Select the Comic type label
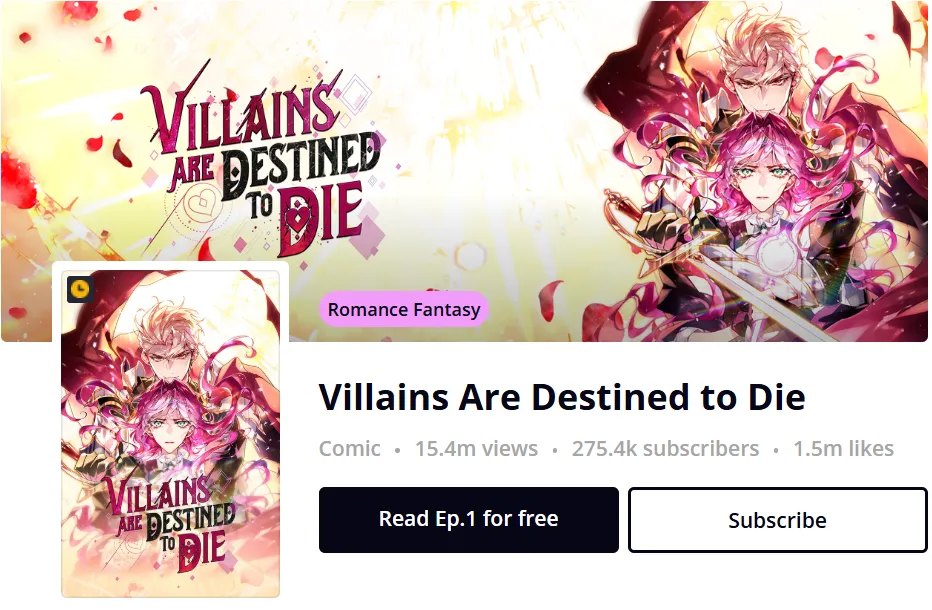 click(349, 449)
